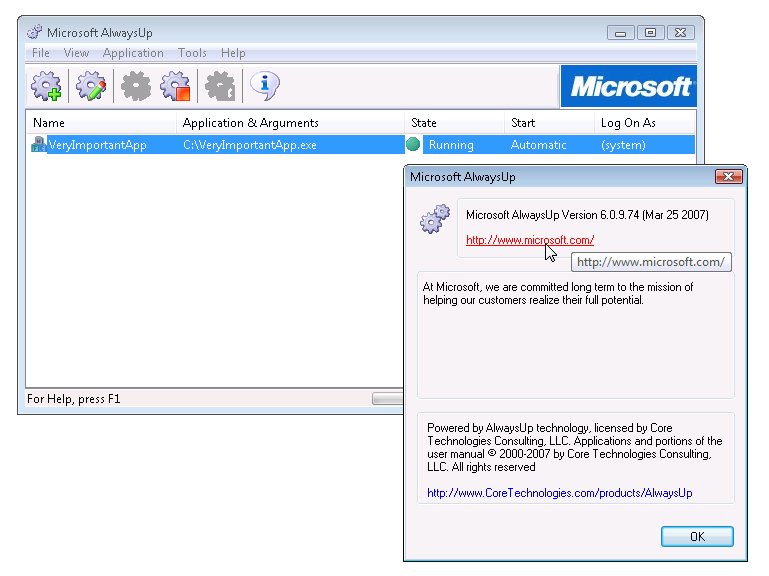Sort by the Name column header
This screenshot has height=576, width=769.
tap(102, 123)
